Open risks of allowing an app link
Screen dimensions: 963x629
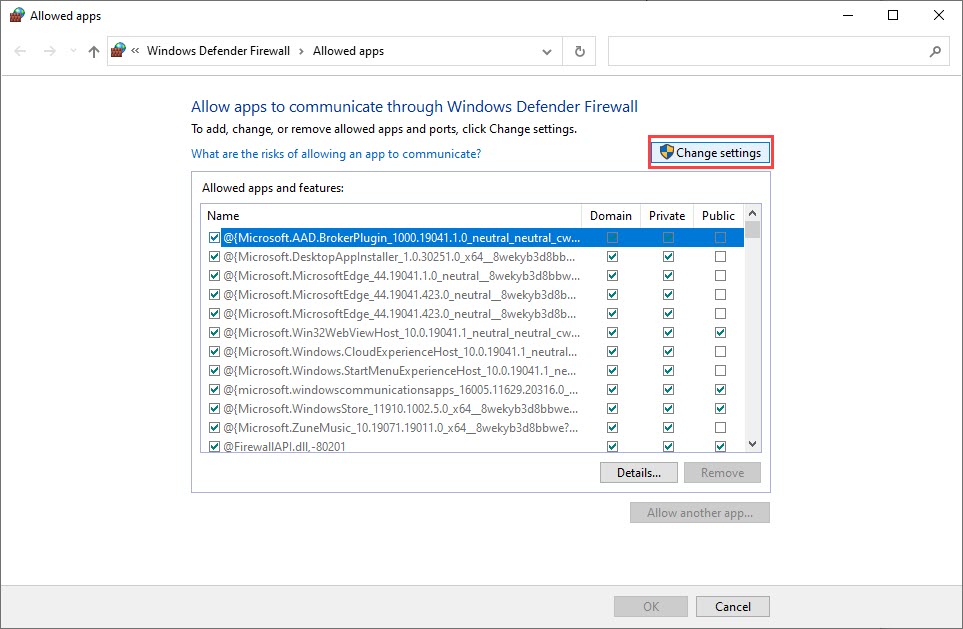point(336,154)
